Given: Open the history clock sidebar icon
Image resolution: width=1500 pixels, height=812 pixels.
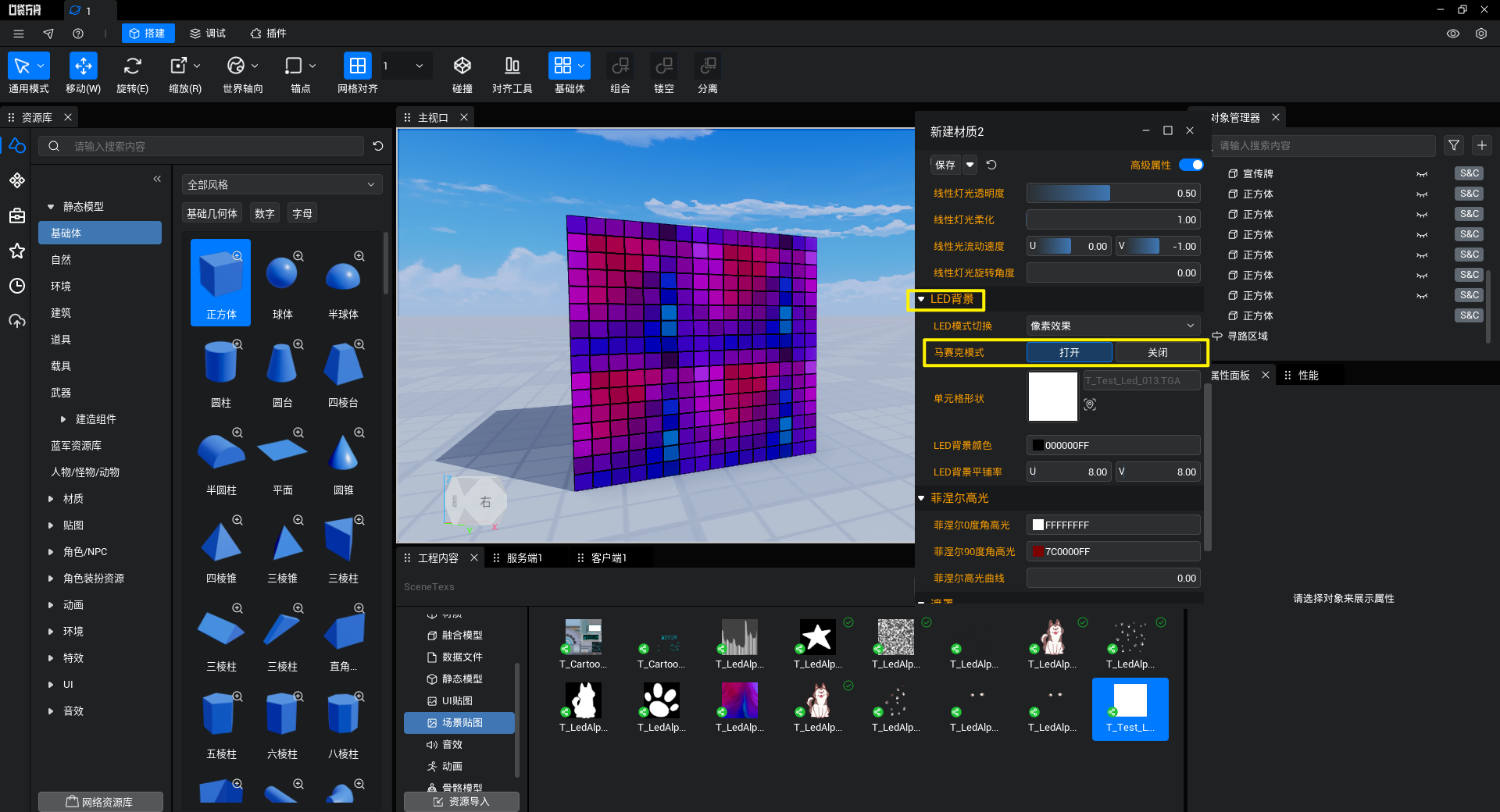Looking at the screenshot, I should pyautogui.click(x=17, y=286).
